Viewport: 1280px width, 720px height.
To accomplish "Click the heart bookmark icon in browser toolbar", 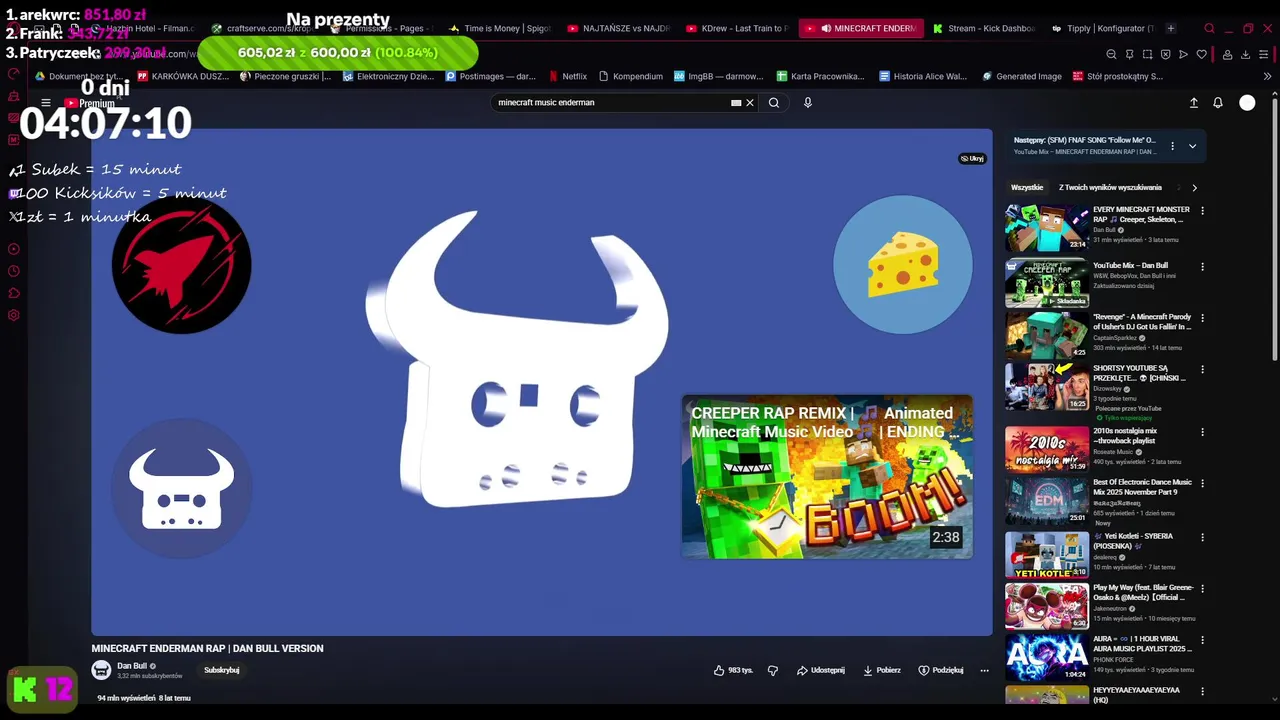I will pos(1201,54).
